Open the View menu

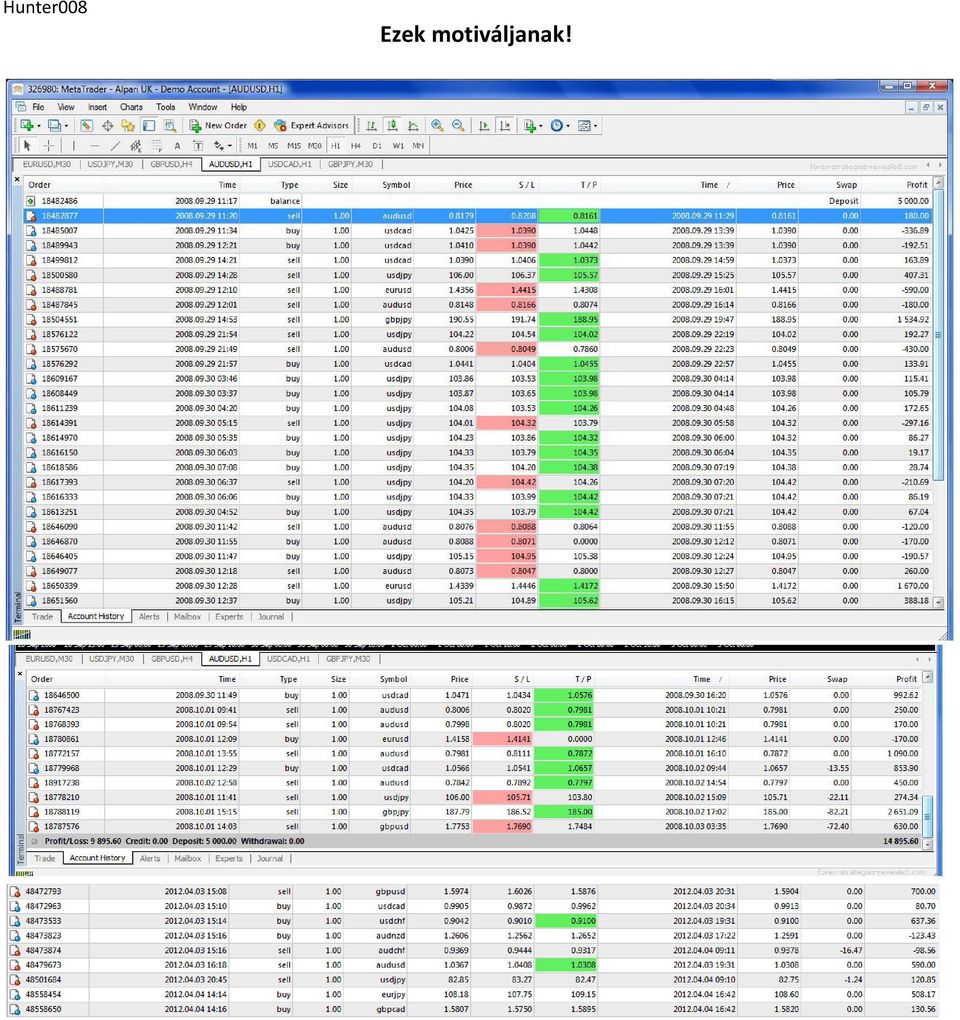click(66, 107)
